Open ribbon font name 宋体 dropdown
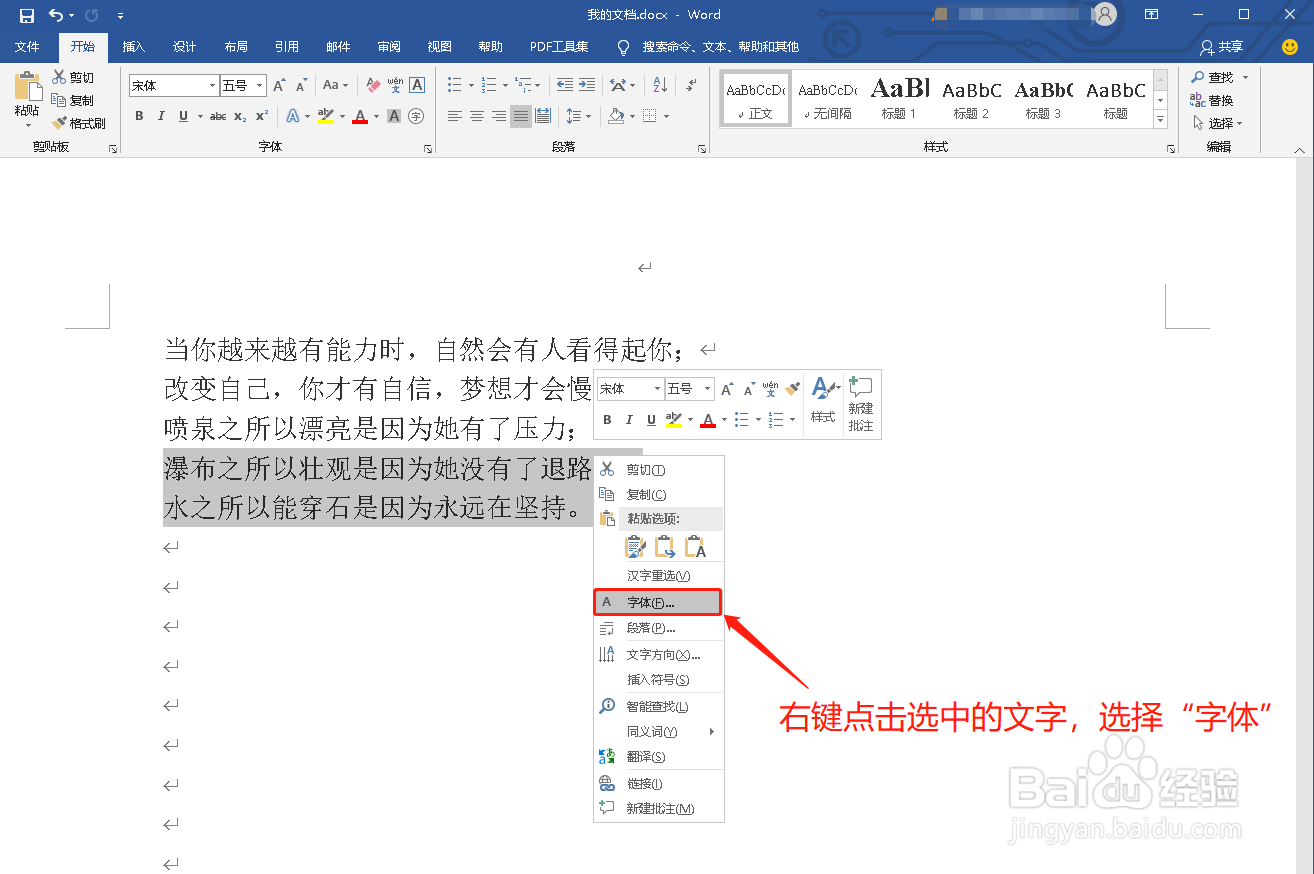The image size is (1314, 874). [212, 86]
